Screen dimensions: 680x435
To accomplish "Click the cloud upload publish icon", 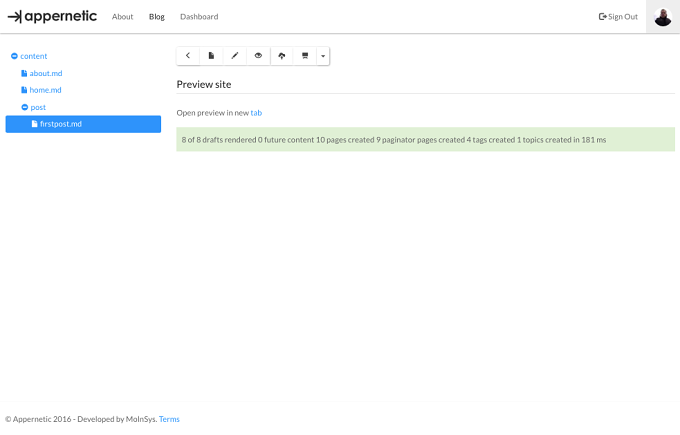I will pyautogui.click(x=281, y=56).
